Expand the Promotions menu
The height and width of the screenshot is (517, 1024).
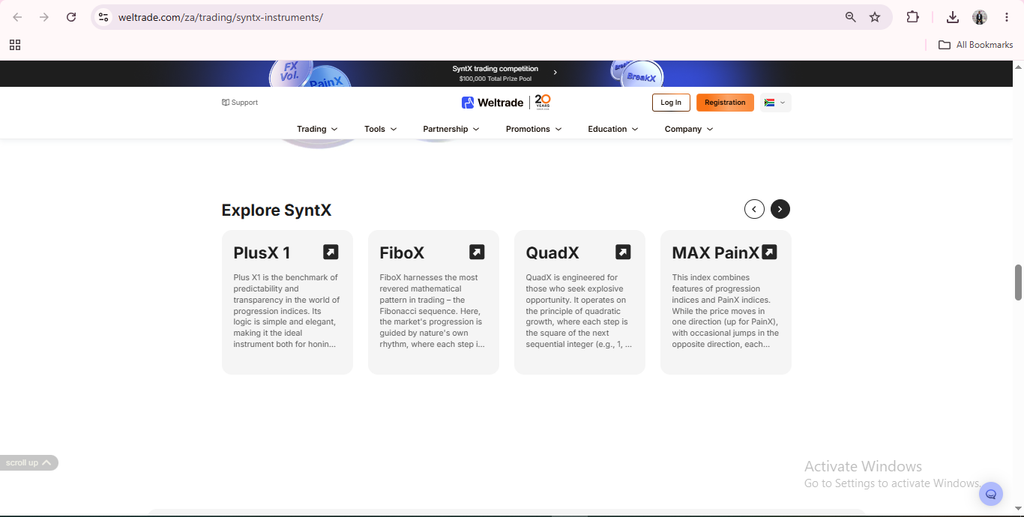pos(534,129)
